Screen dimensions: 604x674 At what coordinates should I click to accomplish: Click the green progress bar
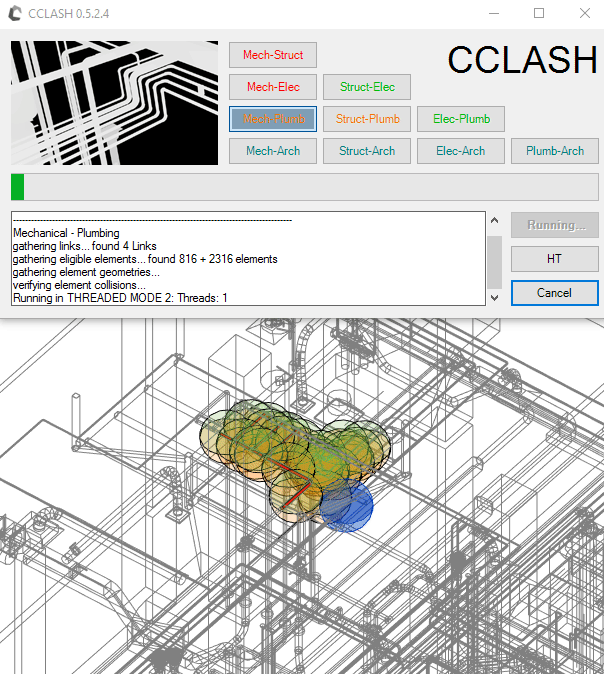tap(305, 187)
